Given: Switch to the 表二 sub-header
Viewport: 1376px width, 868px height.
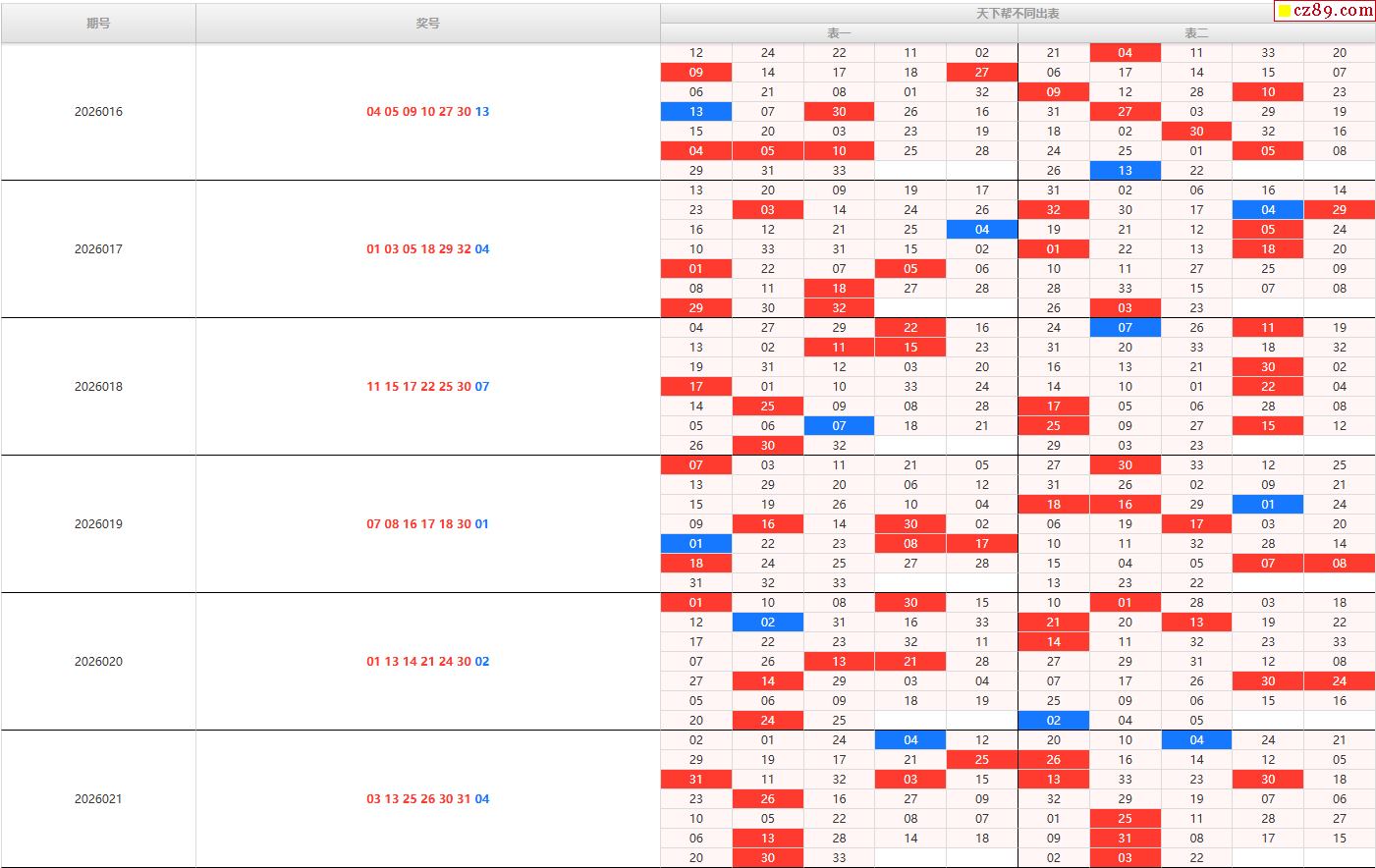Looking at the screenshot, I should tap(1196, 33).
